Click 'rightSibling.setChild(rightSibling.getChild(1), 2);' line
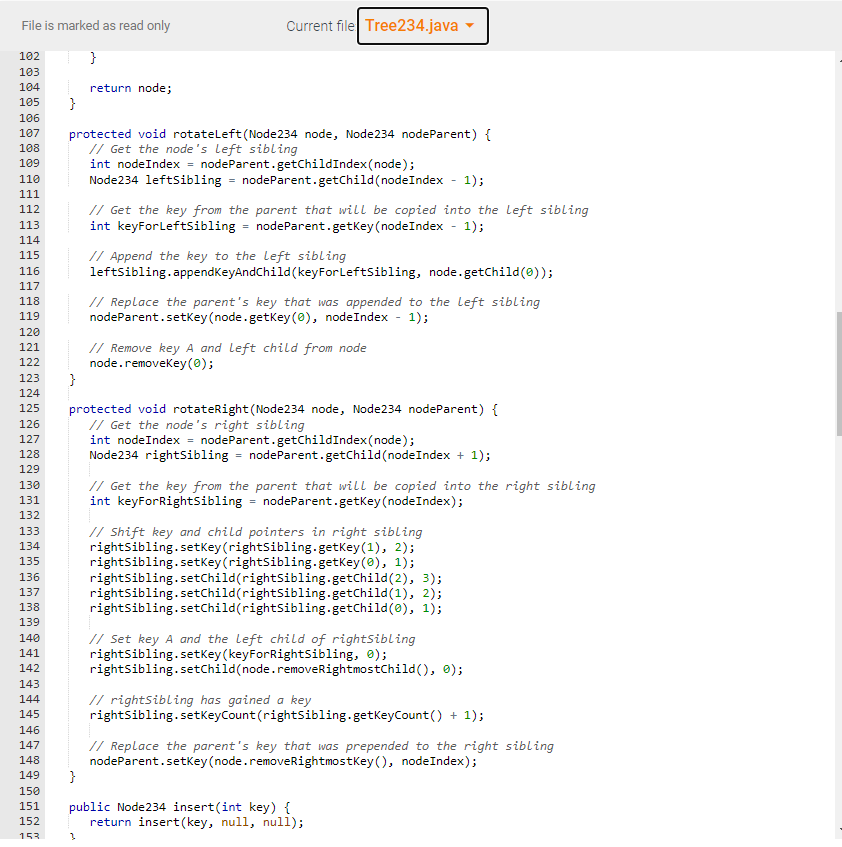This screenshot has height=847, width=842. (266, 593)
